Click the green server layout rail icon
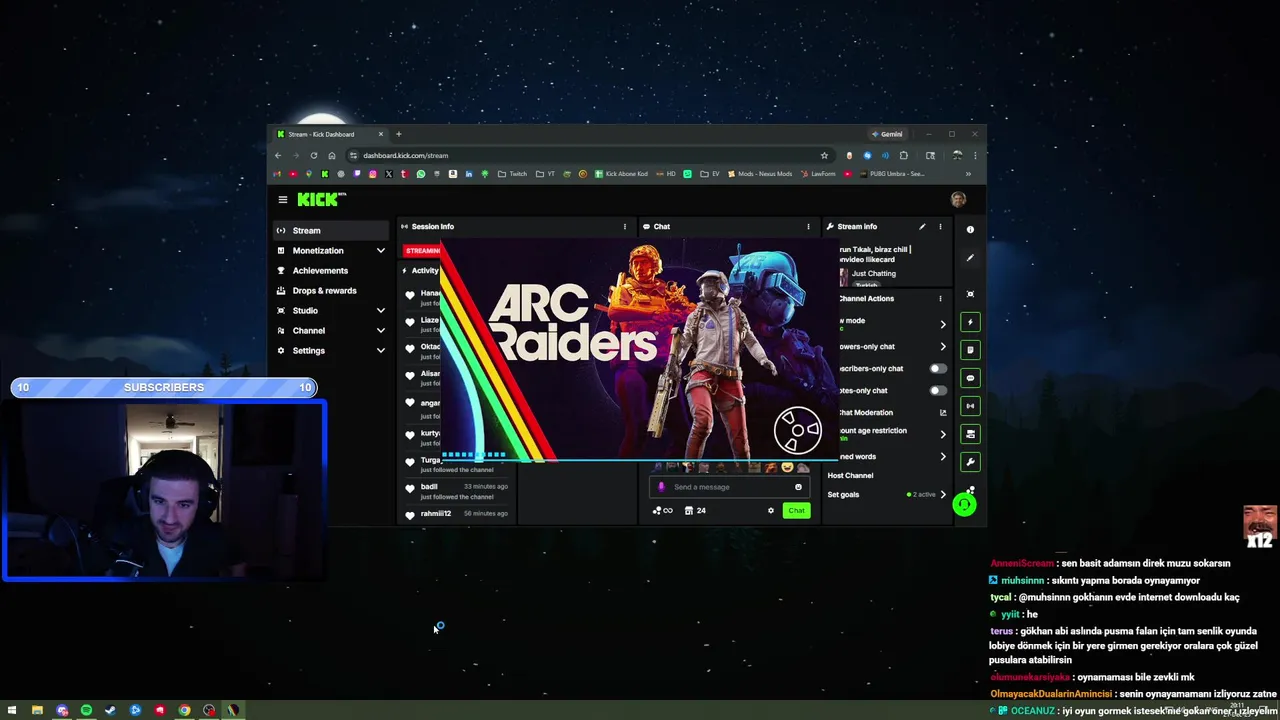 pyautogui.click(x=970, y=434)
